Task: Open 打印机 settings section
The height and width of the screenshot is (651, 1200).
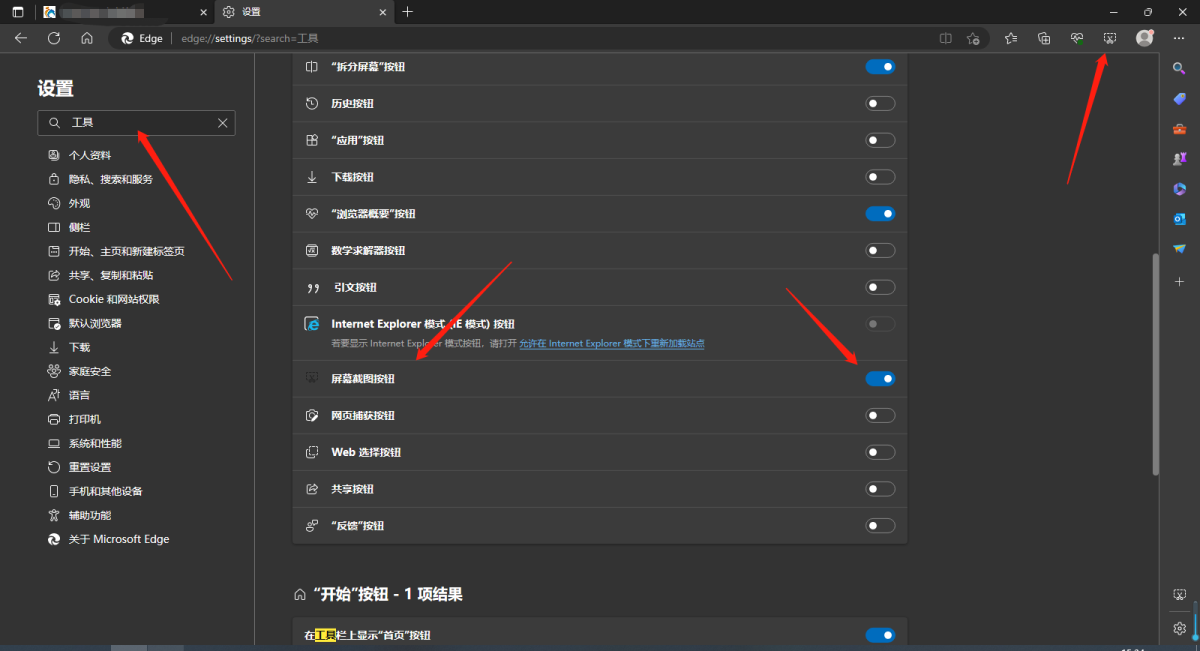Action: coord(74,419)
